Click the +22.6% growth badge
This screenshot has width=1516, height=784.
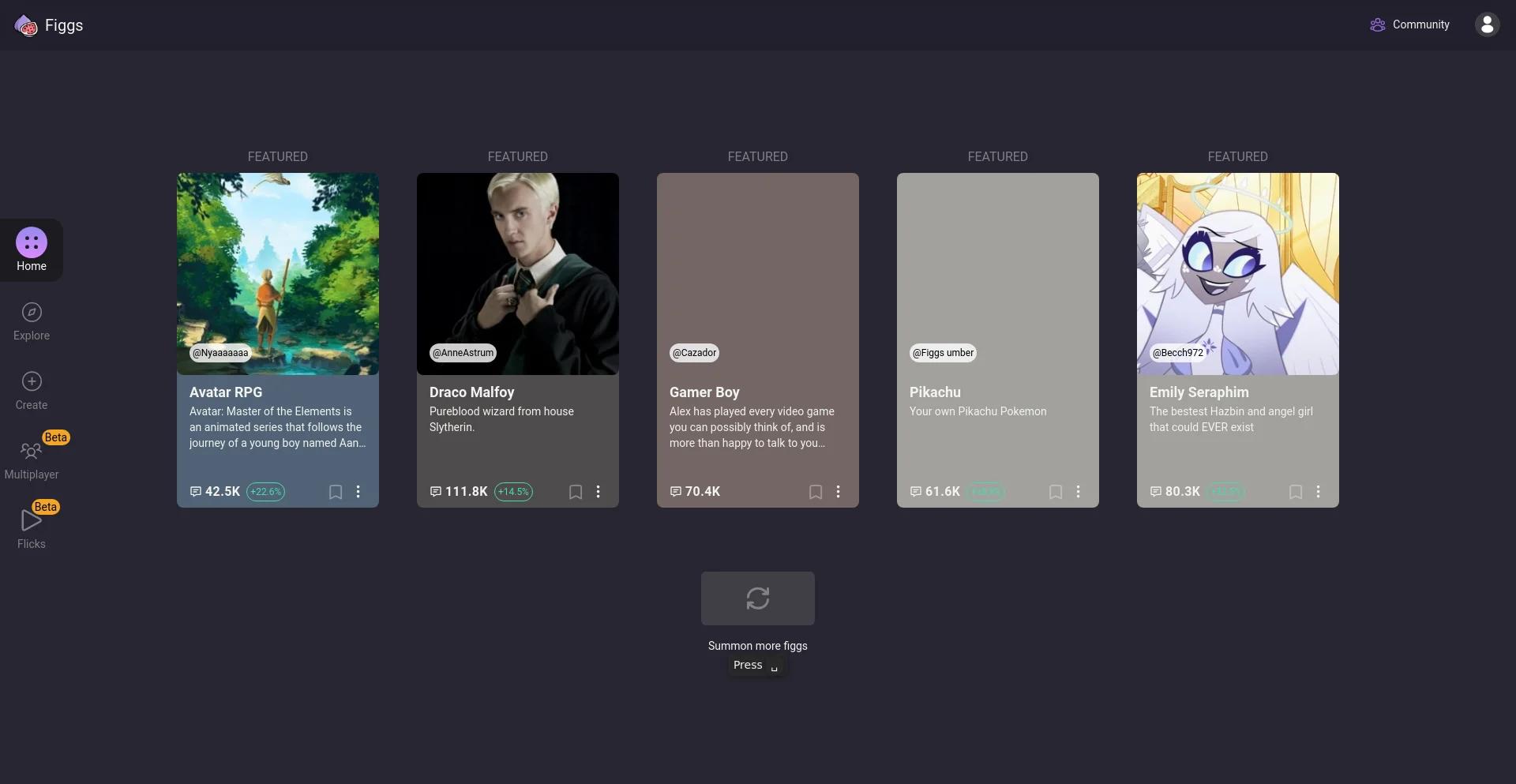(266, 492)
